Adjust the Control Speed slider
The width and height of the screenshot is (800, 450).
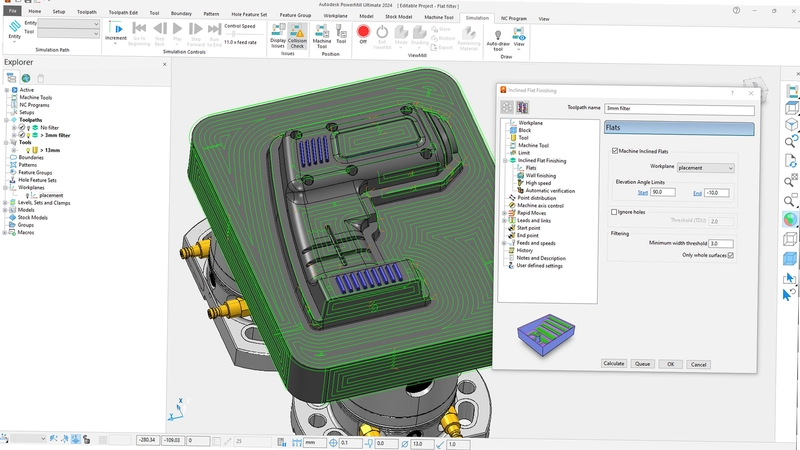pyautogui.click(x=234, y=34)
